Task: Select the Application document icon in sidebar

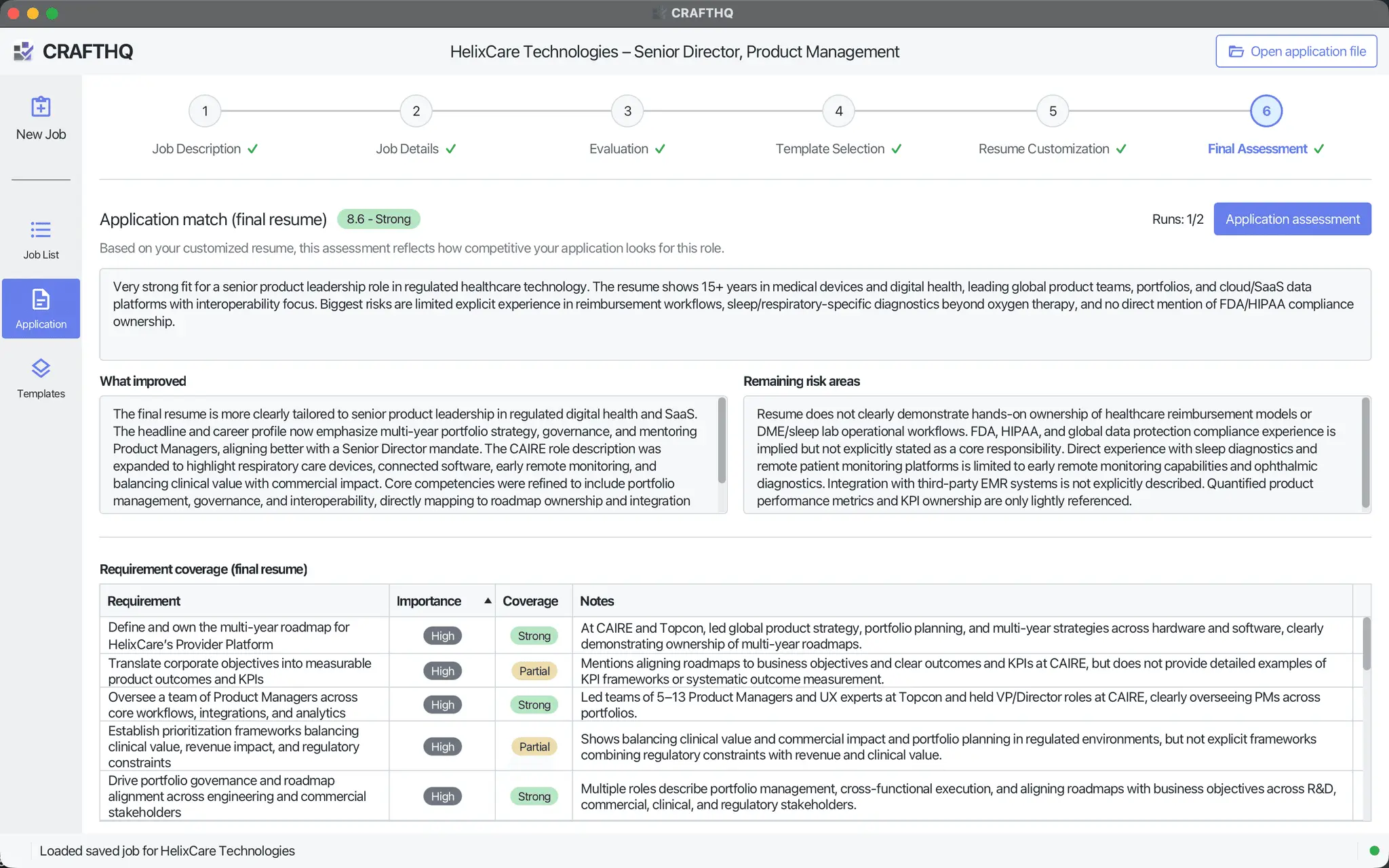Action: (41, 299)
